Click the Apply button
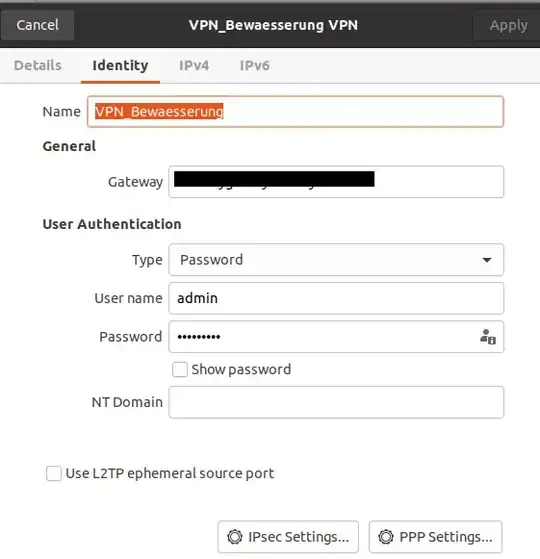Image resolution: width=540 pixels, height=559 pixels. click(508, 25)
